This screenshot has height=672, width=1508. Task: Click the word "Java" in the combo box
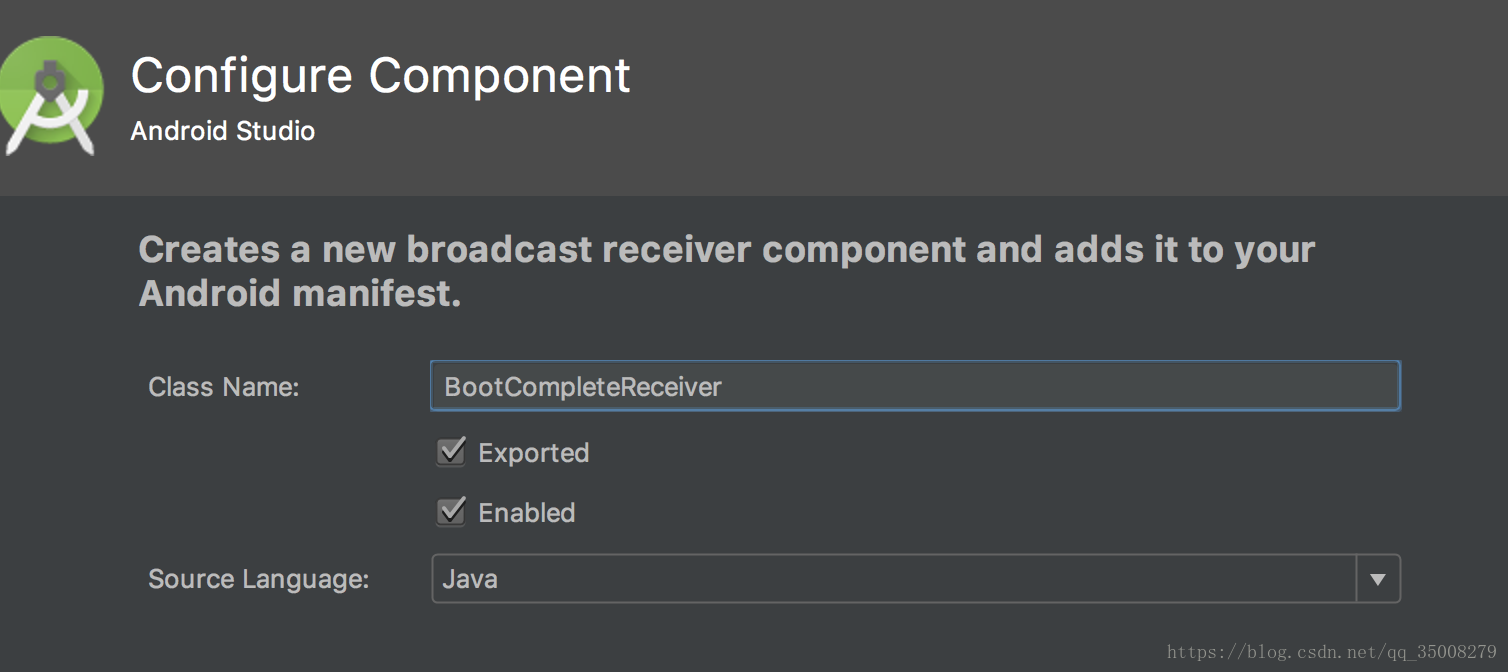pos(470,579)
